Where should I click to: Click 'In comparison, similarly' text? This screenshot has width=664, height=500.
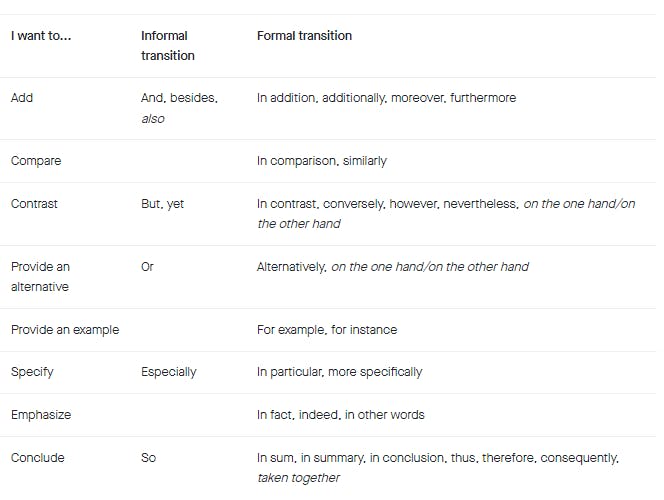coord(321,161)
